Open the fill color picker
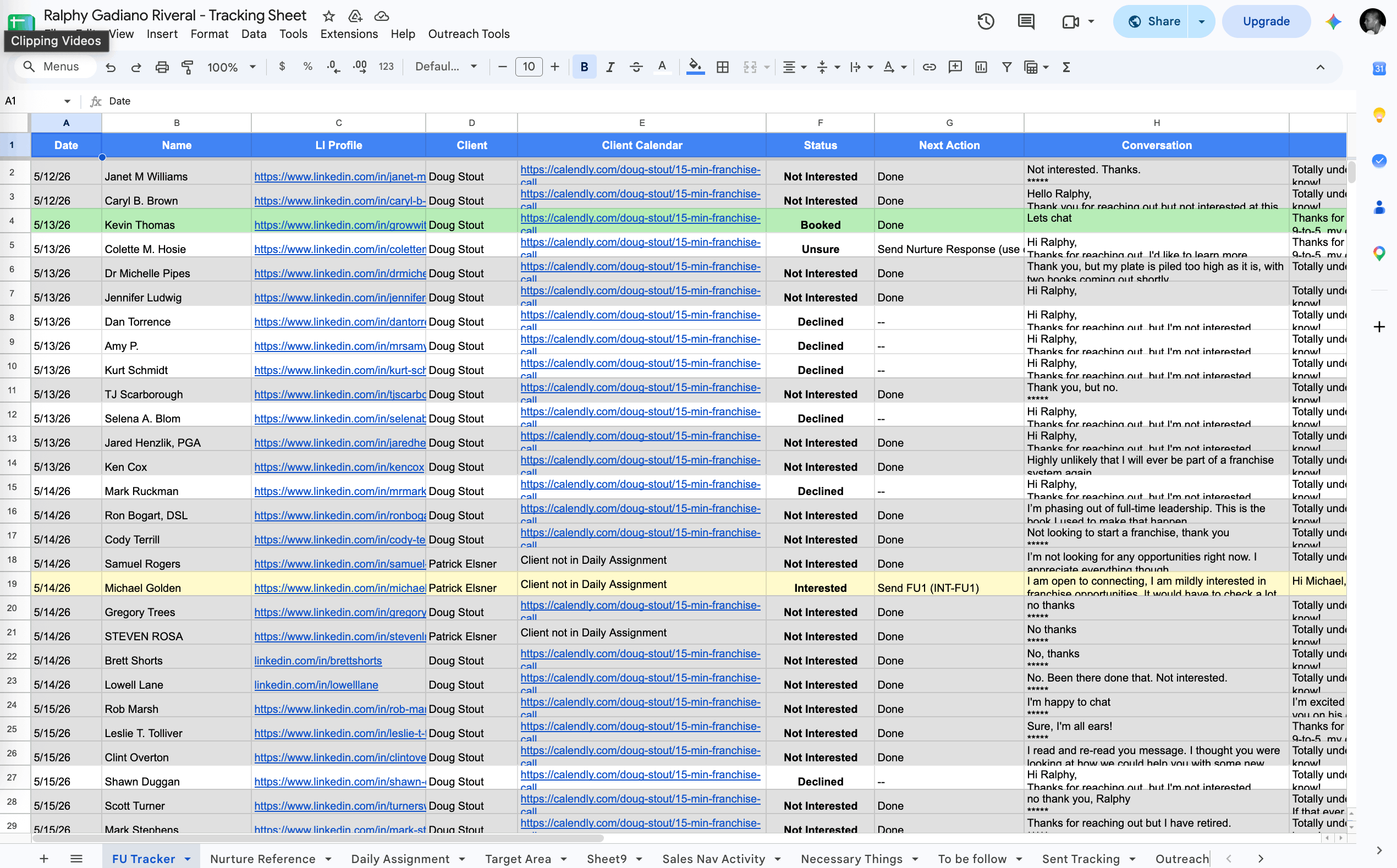1397x868 pixels. (x=695, y=67)
